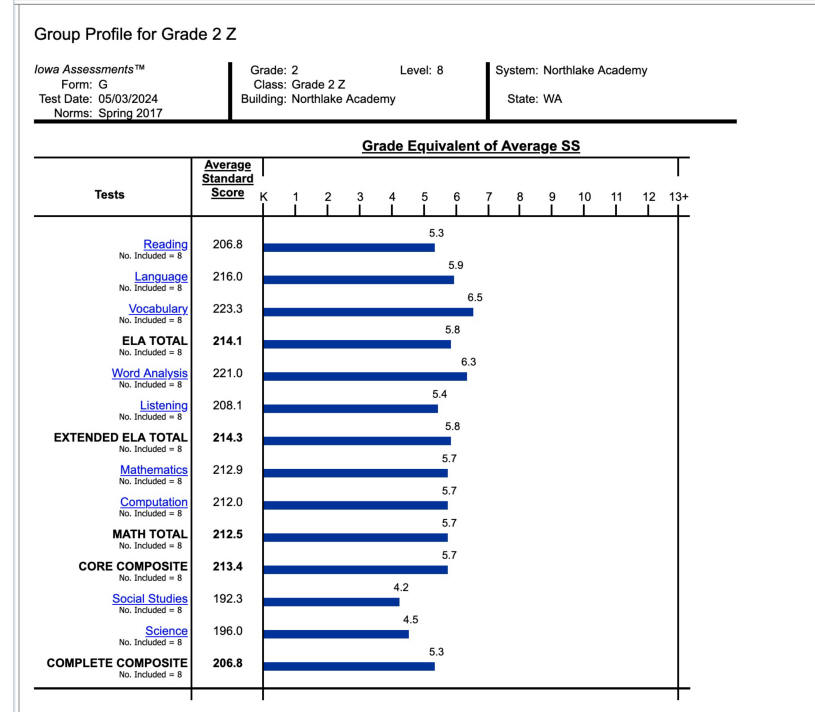The height and width of the screenshot is (712, 815).
Task: Click the Science bar showing 4.5
Action: click(336, 634)
